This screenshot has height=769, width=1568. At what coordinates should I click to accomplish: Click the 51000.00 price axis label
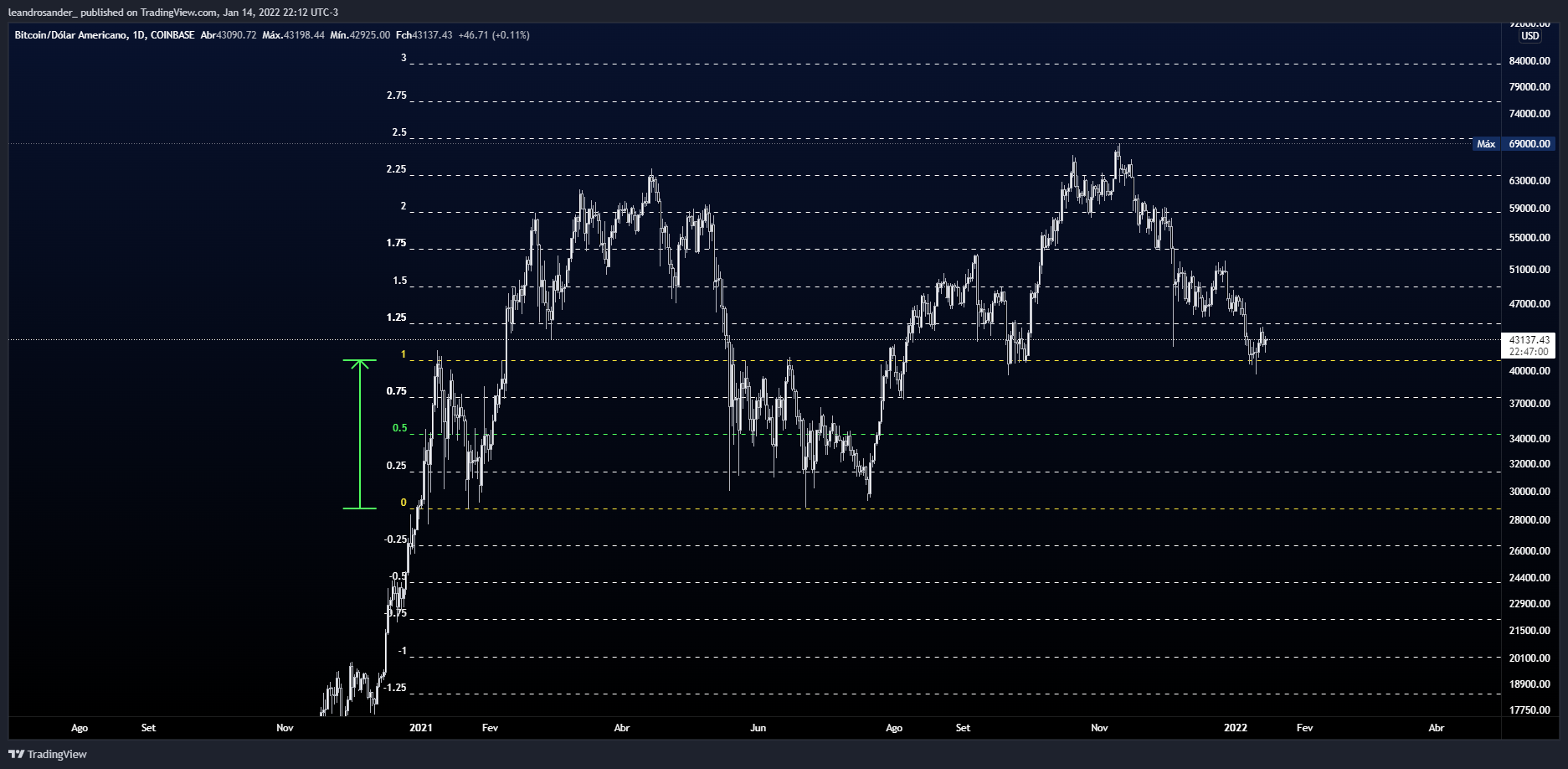[1529, 270]
